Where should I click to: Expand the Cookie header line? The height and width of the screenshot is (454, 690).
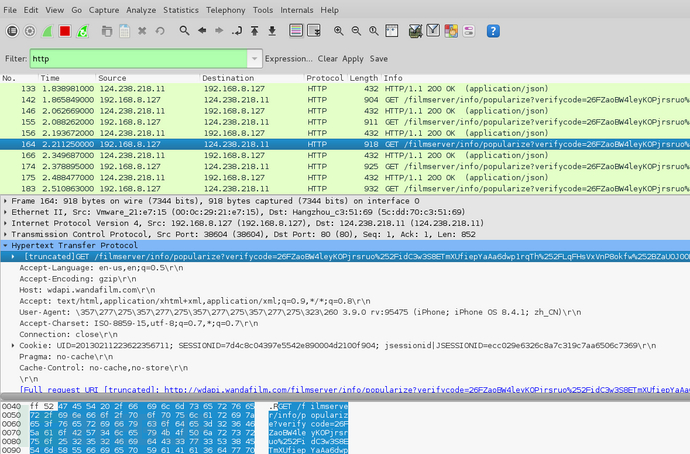[x=13, y=345]
